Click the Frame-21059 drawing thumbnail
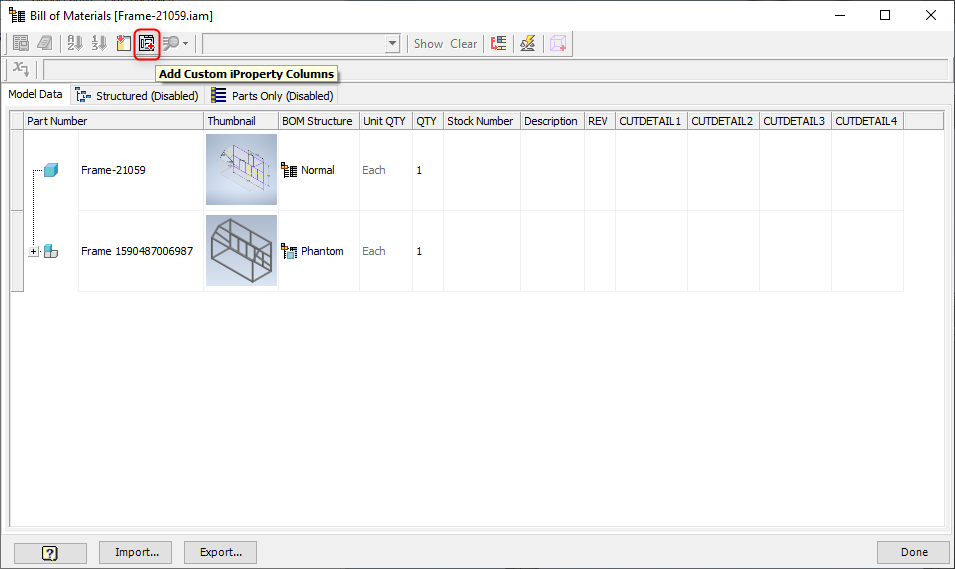955x569 pixels. [241, 169]
